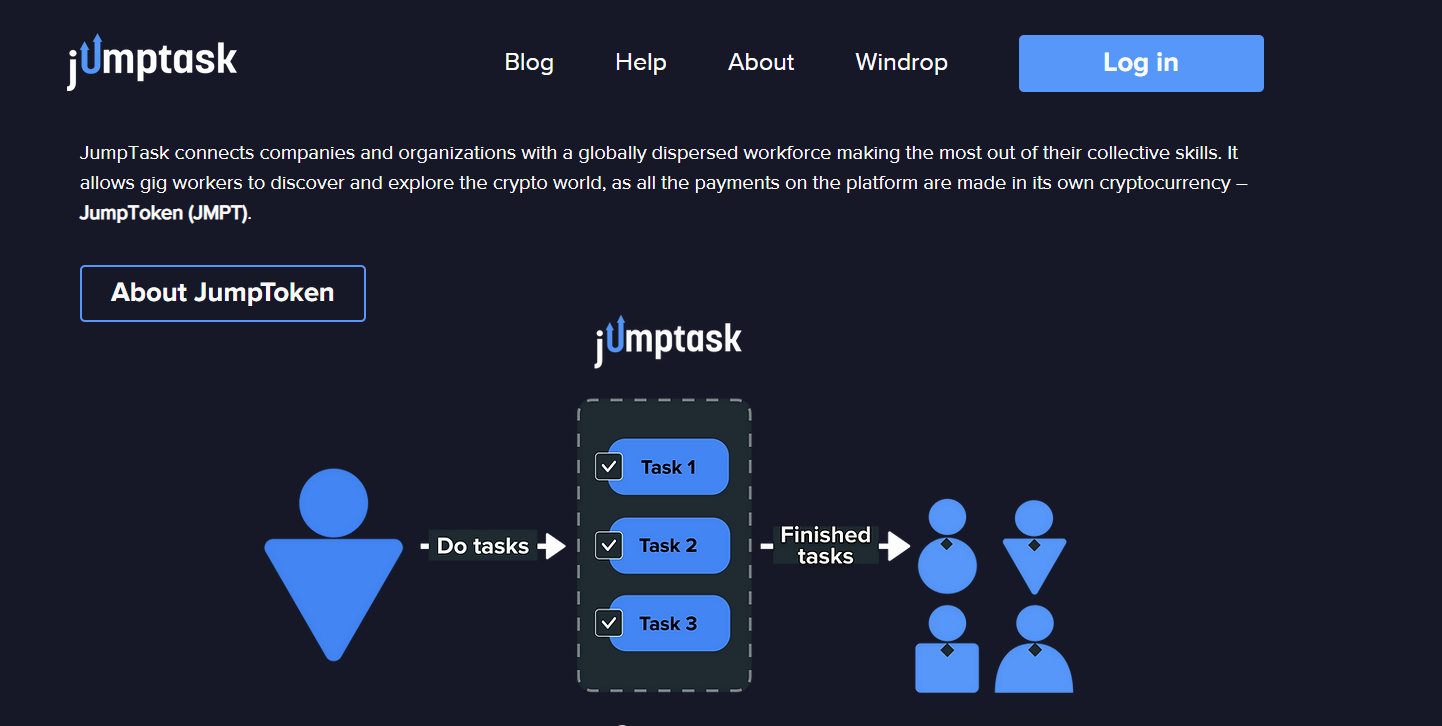Open the Windrop page
The image size is (1442, 726).
point(902,62)
